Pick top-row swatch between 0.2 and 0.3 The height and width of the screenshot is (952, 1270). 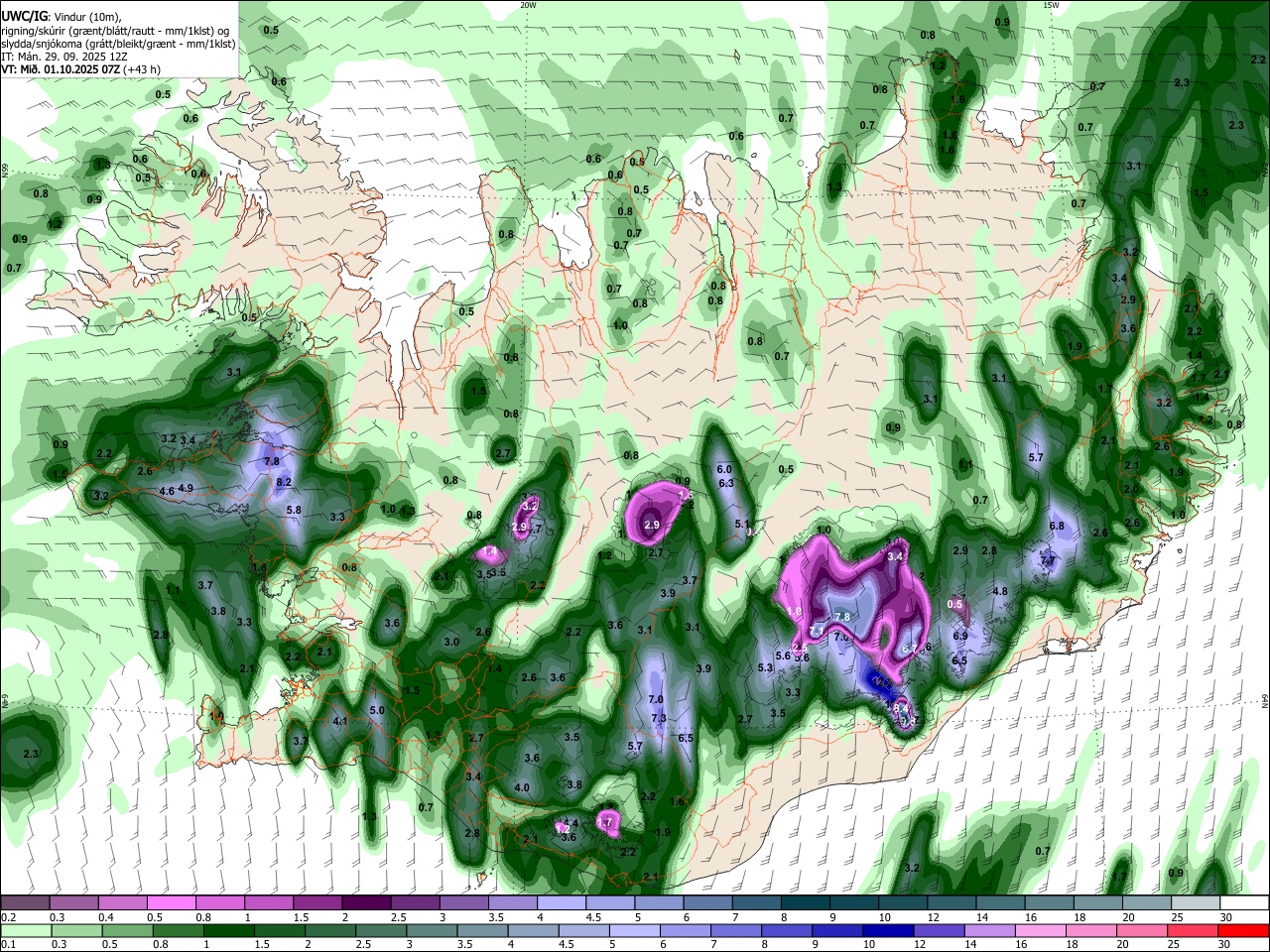(x=25, y=903)
